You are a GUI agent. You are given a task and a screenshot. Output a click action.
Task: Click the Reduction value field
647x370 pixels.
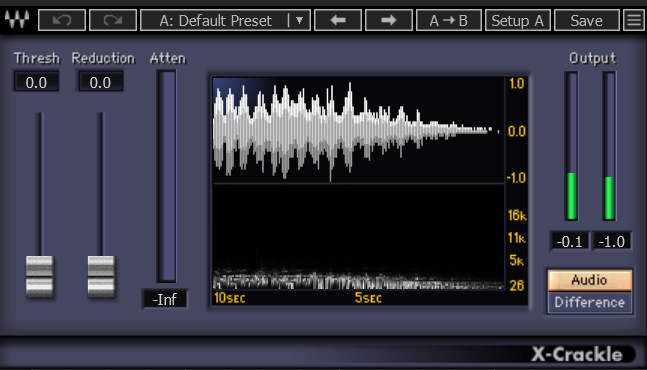coord(100,82)
